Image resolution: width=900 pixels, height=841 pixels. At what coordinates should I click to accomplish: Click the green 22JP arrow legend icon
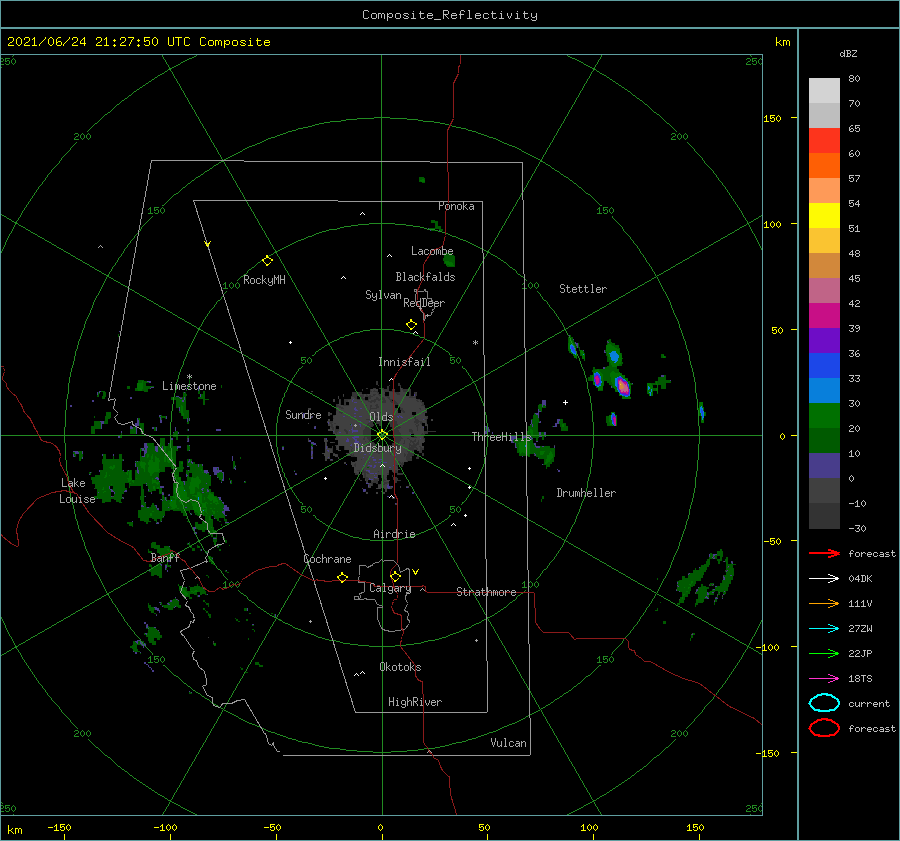coord(824,653)
